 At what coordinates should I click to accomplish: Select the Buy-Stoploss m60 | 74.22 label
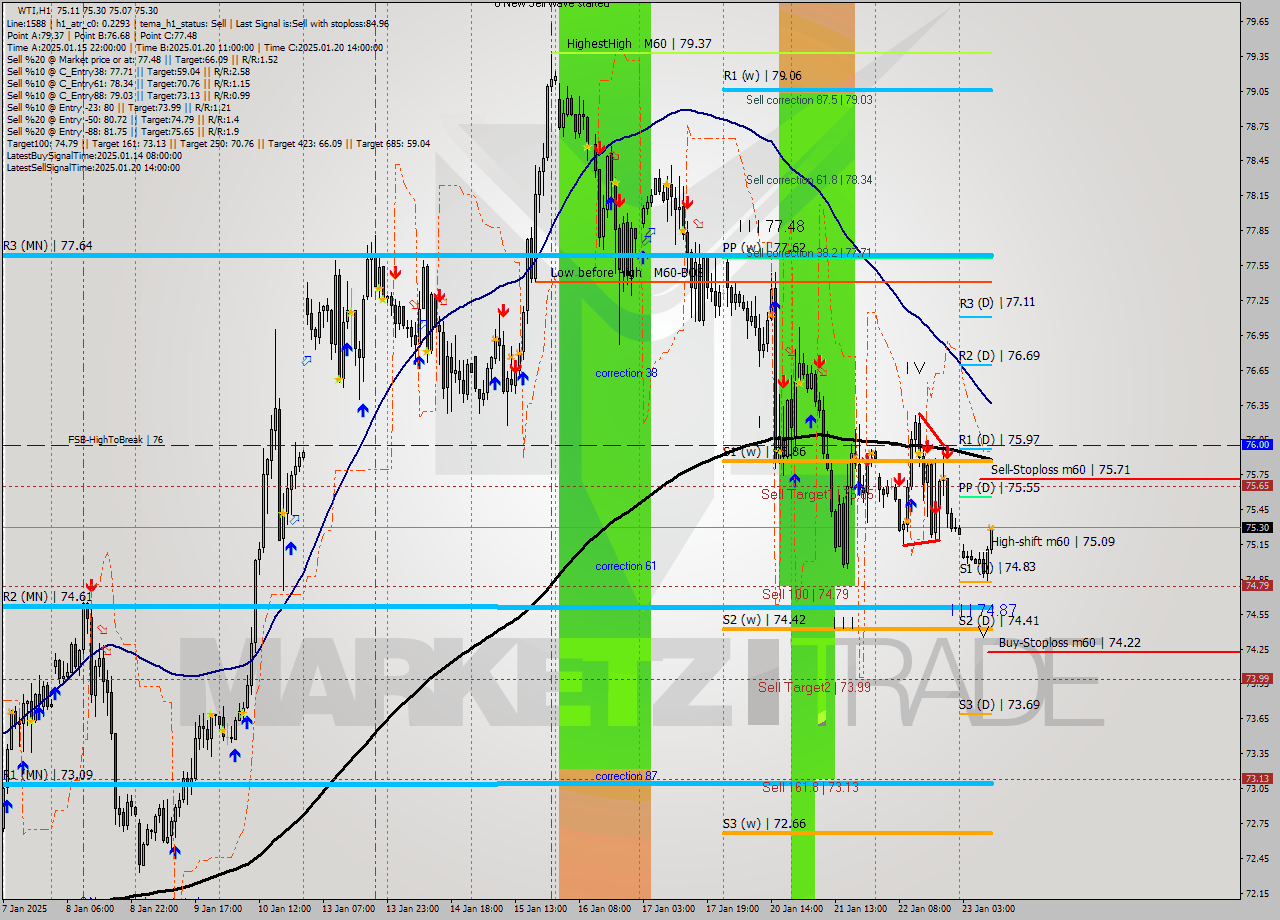[x=1070, y=643]
